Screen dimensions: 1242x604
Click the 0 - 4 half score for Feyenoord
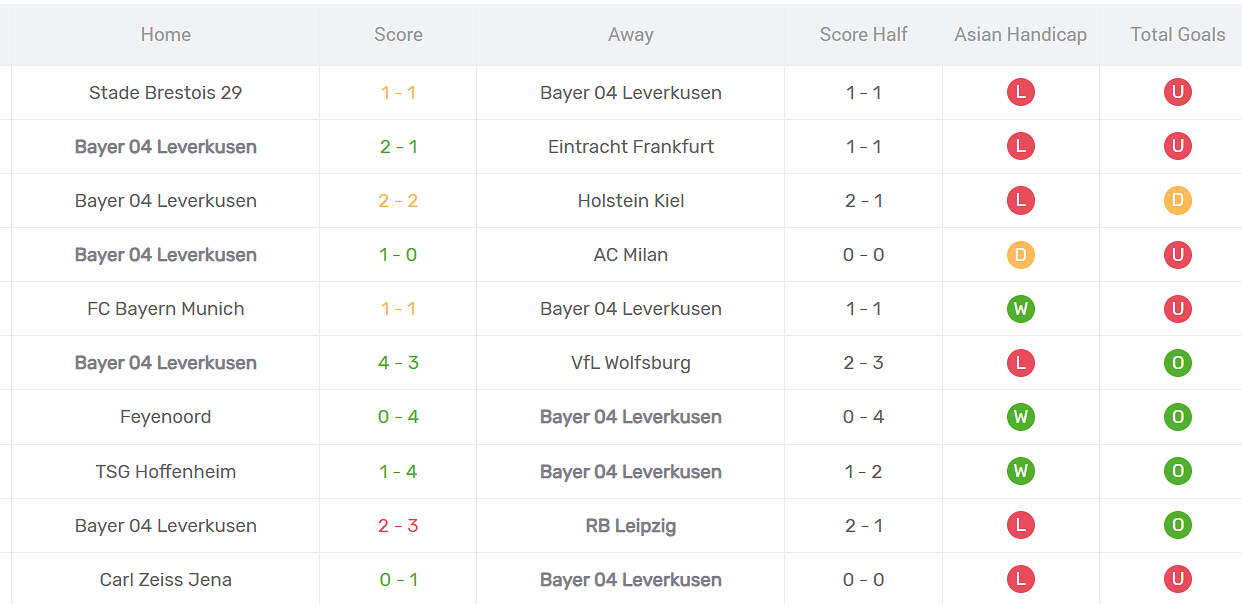863,417
